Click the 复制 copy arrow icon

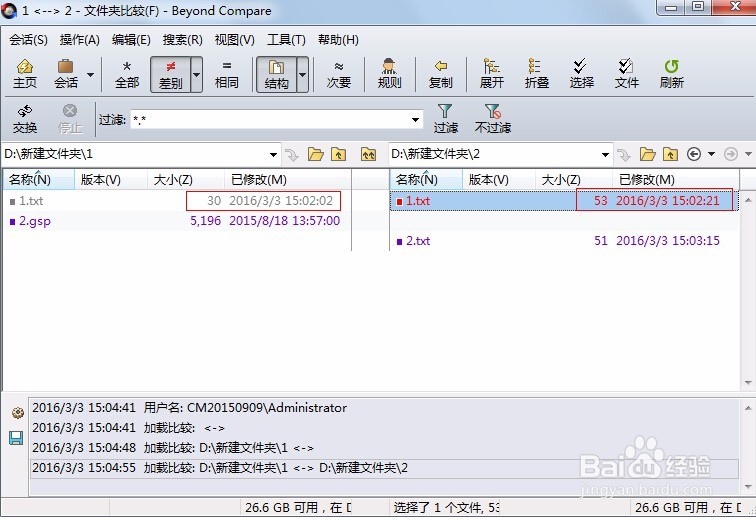pos(440,74)
